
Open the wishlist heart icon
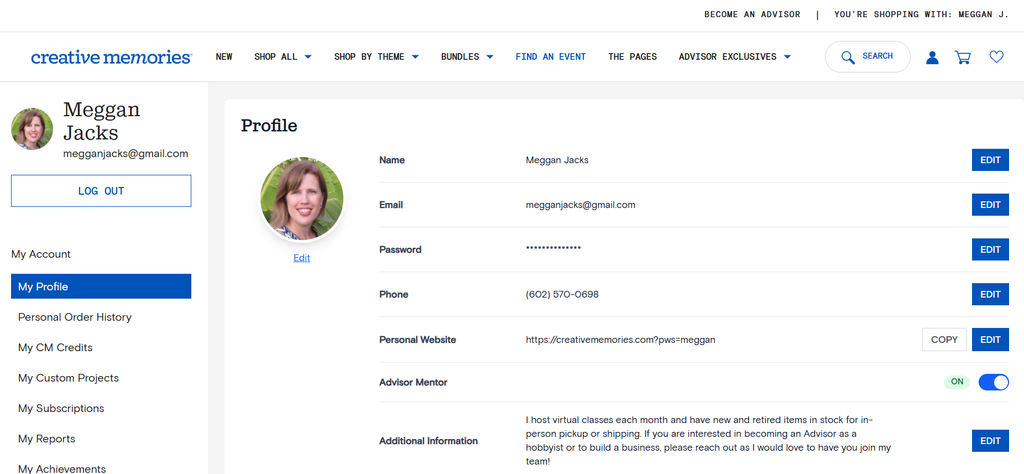[996, 57]
